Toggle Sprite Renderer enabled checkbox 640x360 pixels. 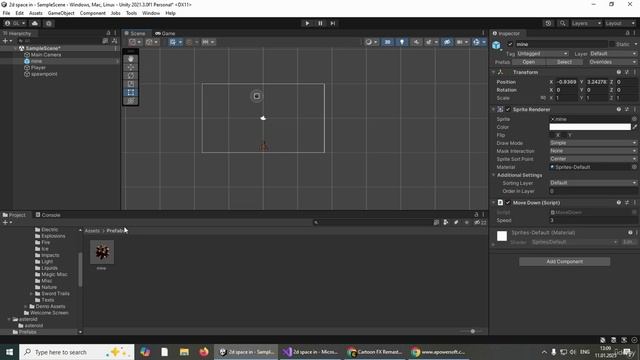coord(508,109)
